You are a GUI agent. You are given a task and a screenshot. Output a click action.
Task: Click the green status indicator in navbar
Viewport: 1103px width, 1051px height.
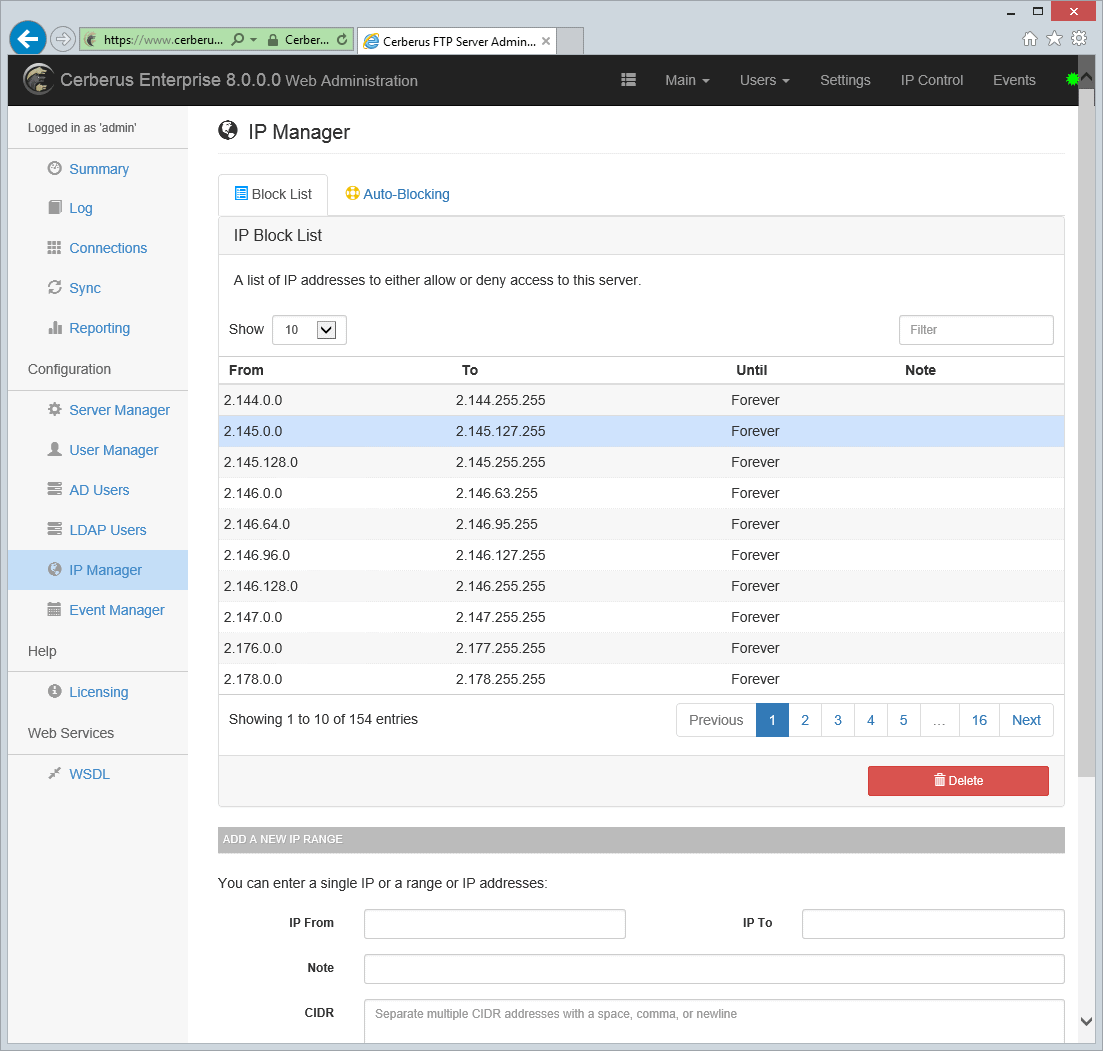[1072, 79]
